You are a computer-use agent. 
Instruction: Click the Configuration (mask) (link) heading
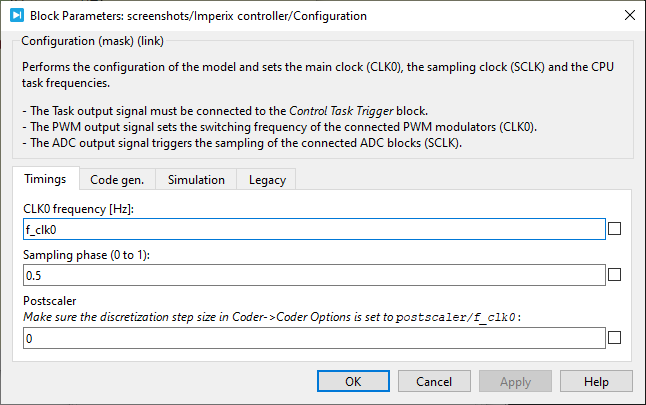tap(92, 41)
